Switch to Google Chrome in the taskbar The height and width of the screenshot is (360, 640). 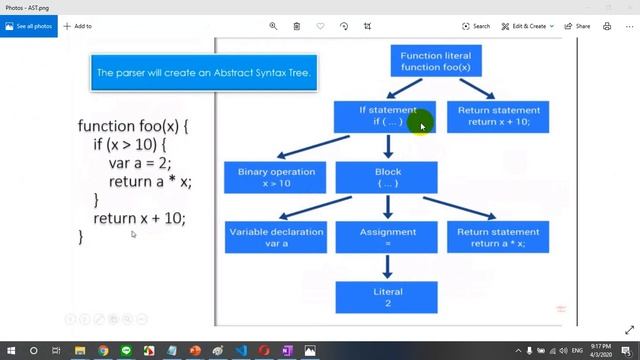(103, 351)
